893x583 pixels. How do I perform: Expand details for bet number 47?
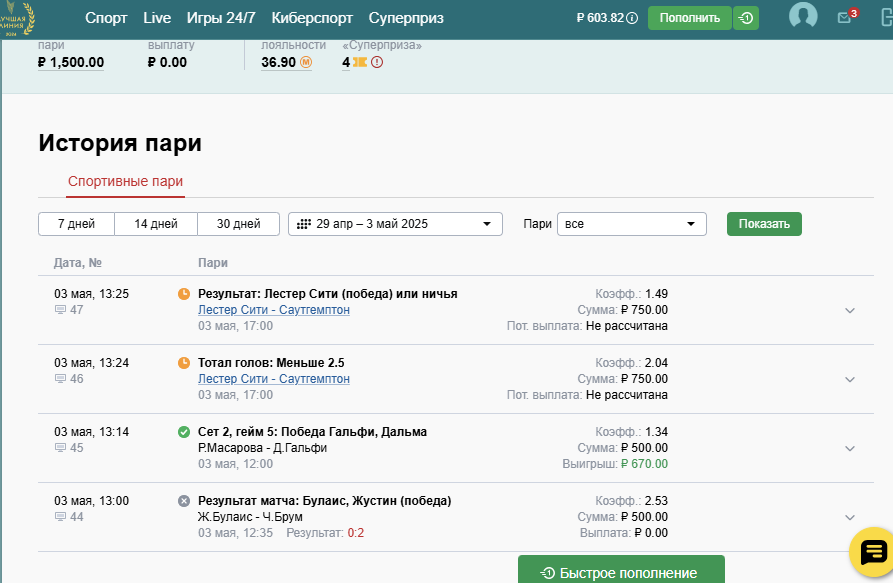pyautogui.click(x=850, y=310)
